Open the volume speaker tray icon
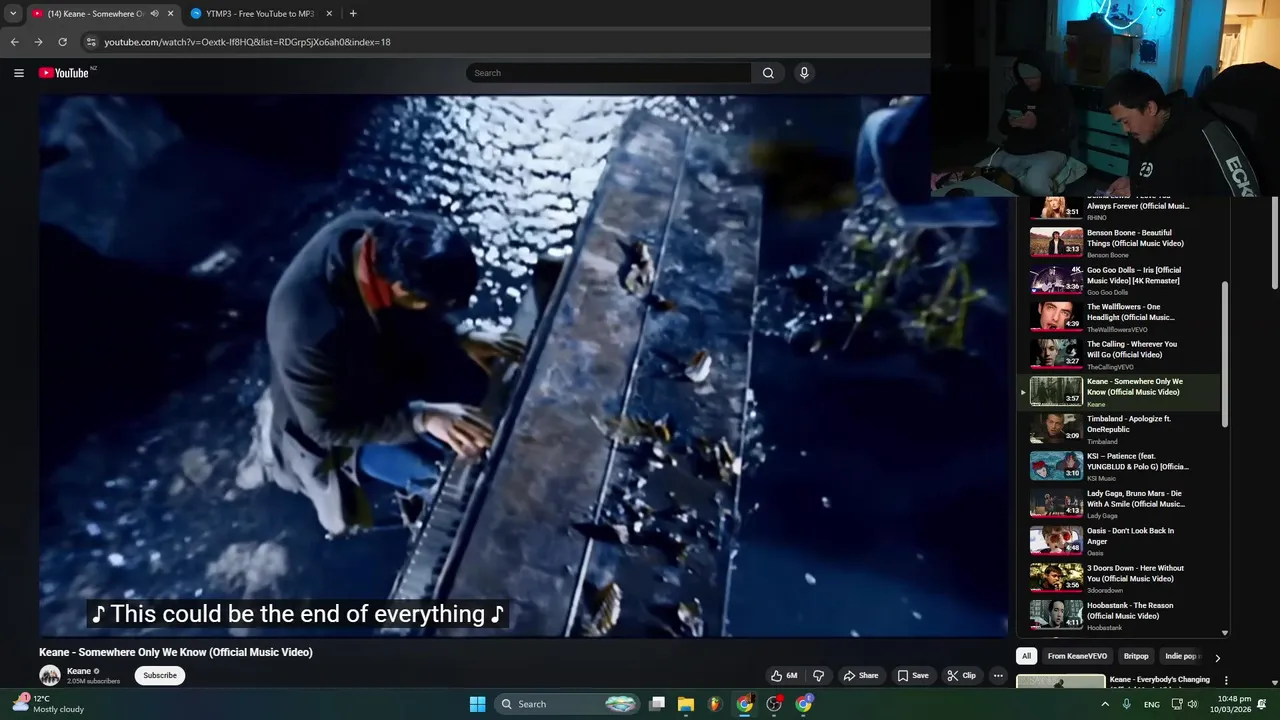Viewport: 1280px width, 720px height. [x=1192, y=704]
